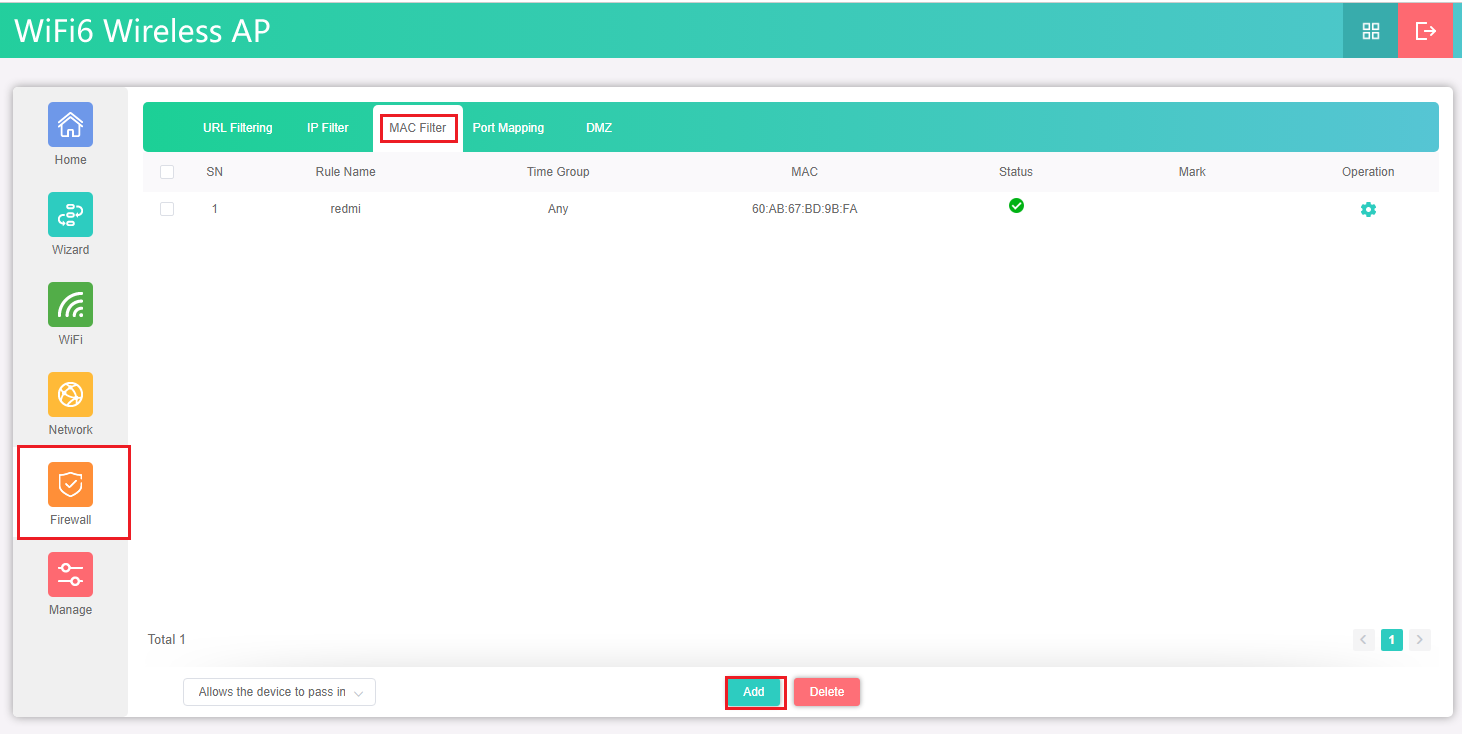The image size is (1462, 734).
Task: Check the redmi rule row checkbox
Action: [x=167, y=209]
